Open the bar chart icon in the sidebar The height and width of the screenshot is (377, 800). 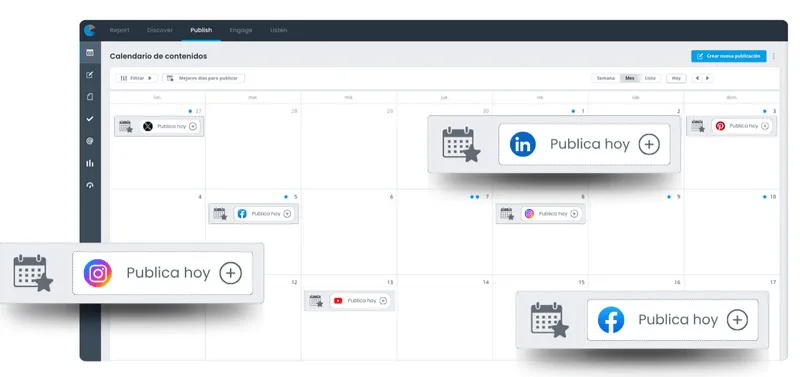90,163
